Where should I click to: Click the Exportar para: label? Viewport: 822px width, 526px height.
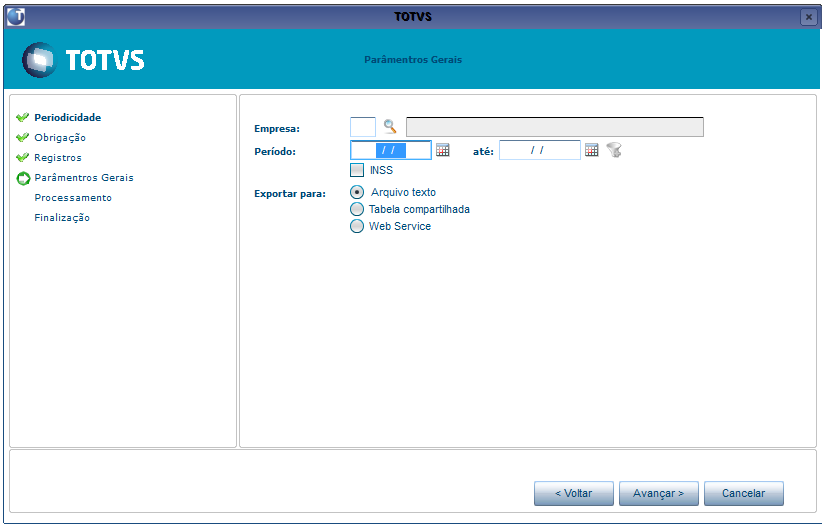(x=290, y=194)
